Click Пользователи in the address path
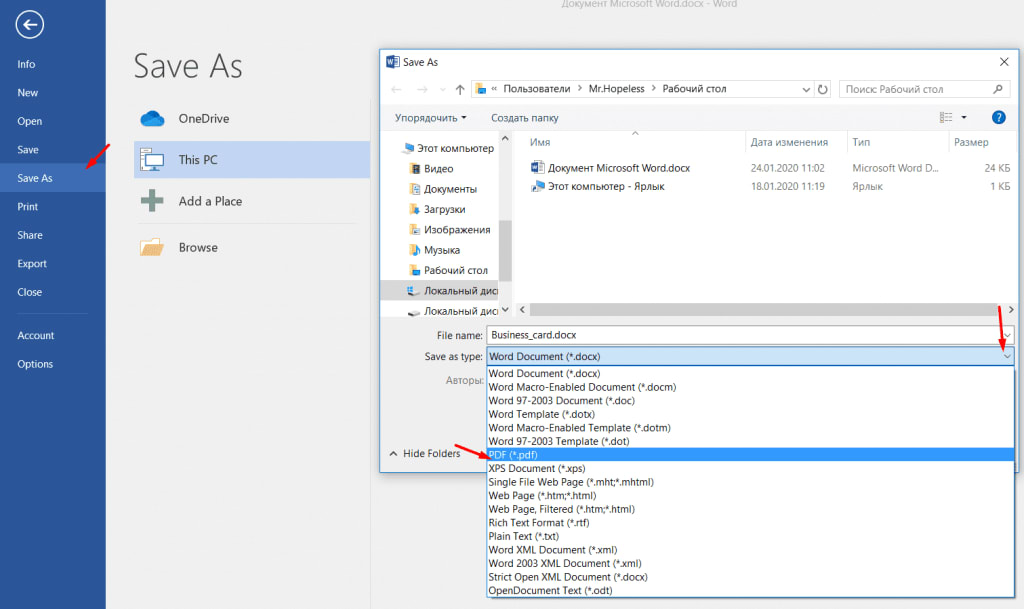 [x=536, y=89]
